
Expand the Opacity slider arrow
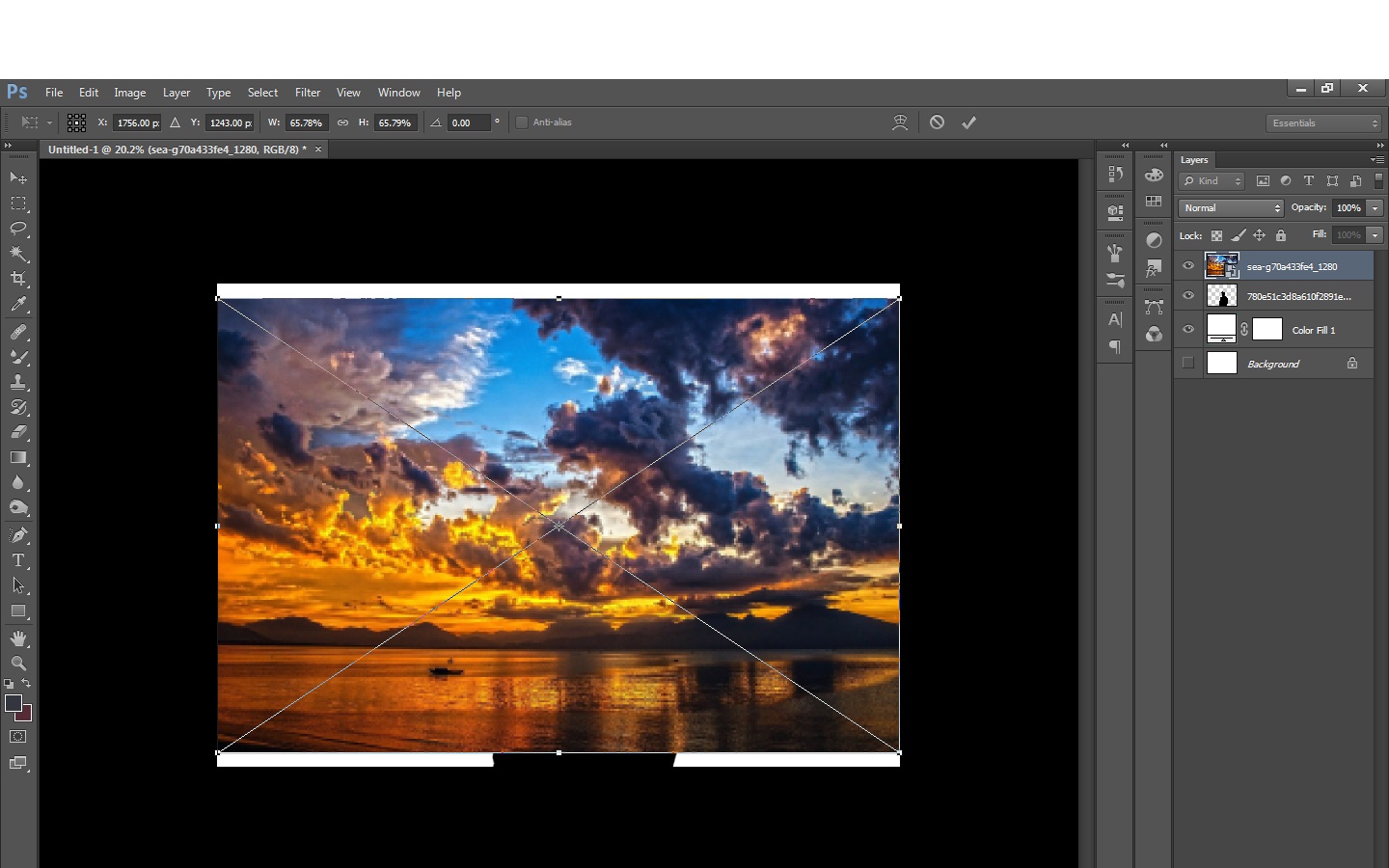pos(1375,208)
